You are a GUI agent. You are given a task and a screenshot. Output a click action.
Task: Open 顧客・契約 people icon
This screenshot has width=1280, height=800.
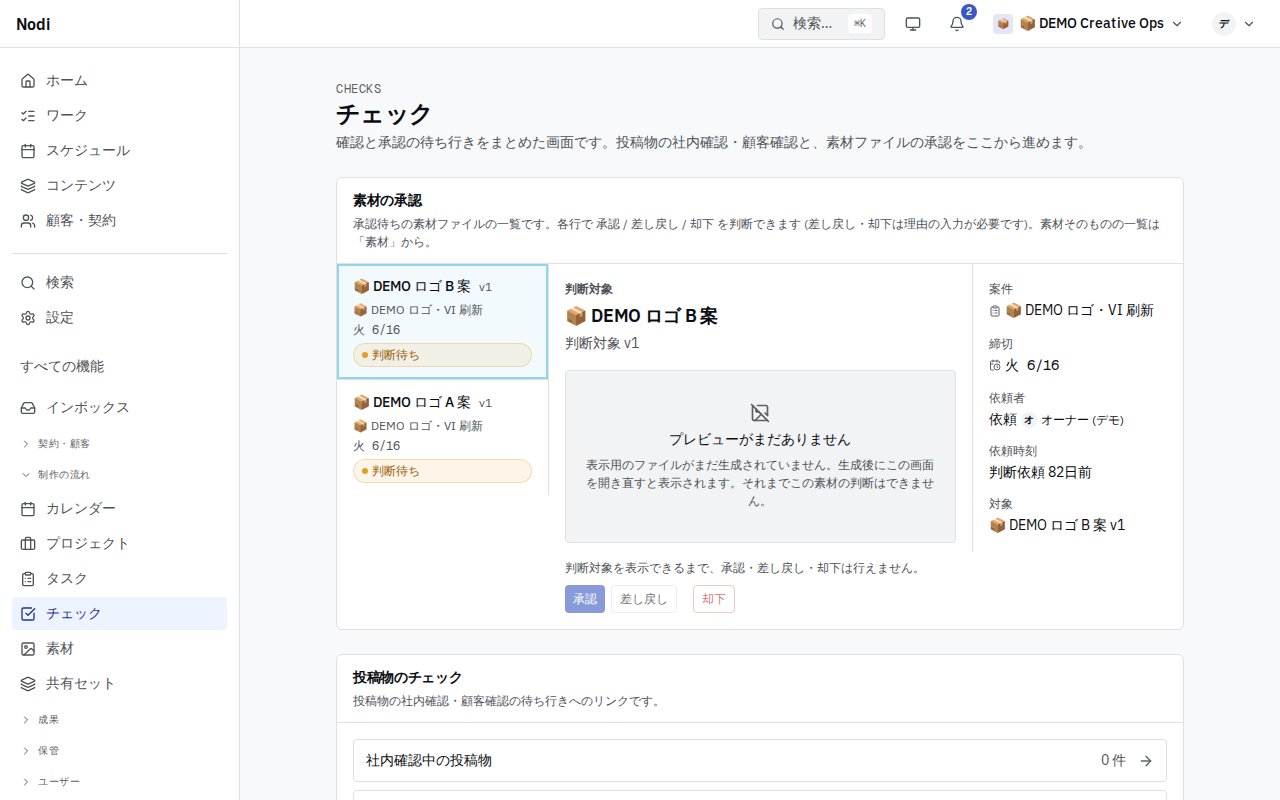point(28,220)
